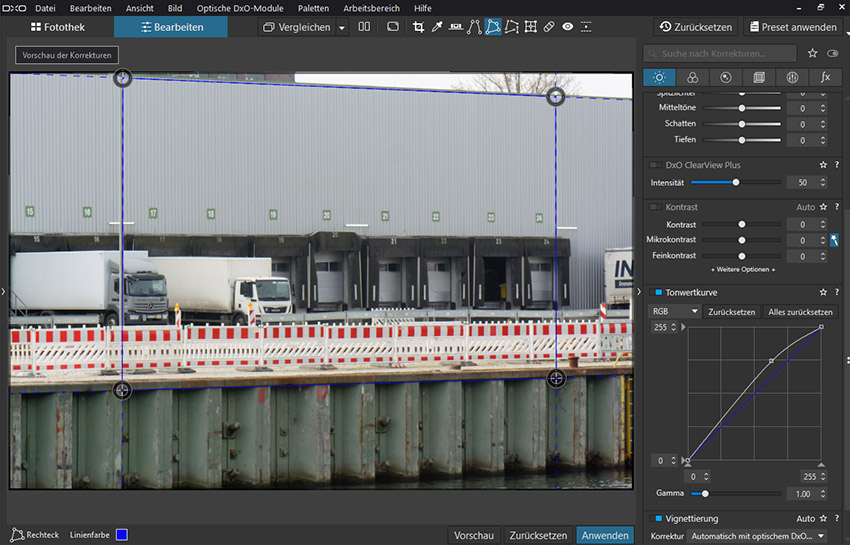Pick the white balance eyedropper tool
The width and height of the screenshot is (850, 545).
coord(437,27)
